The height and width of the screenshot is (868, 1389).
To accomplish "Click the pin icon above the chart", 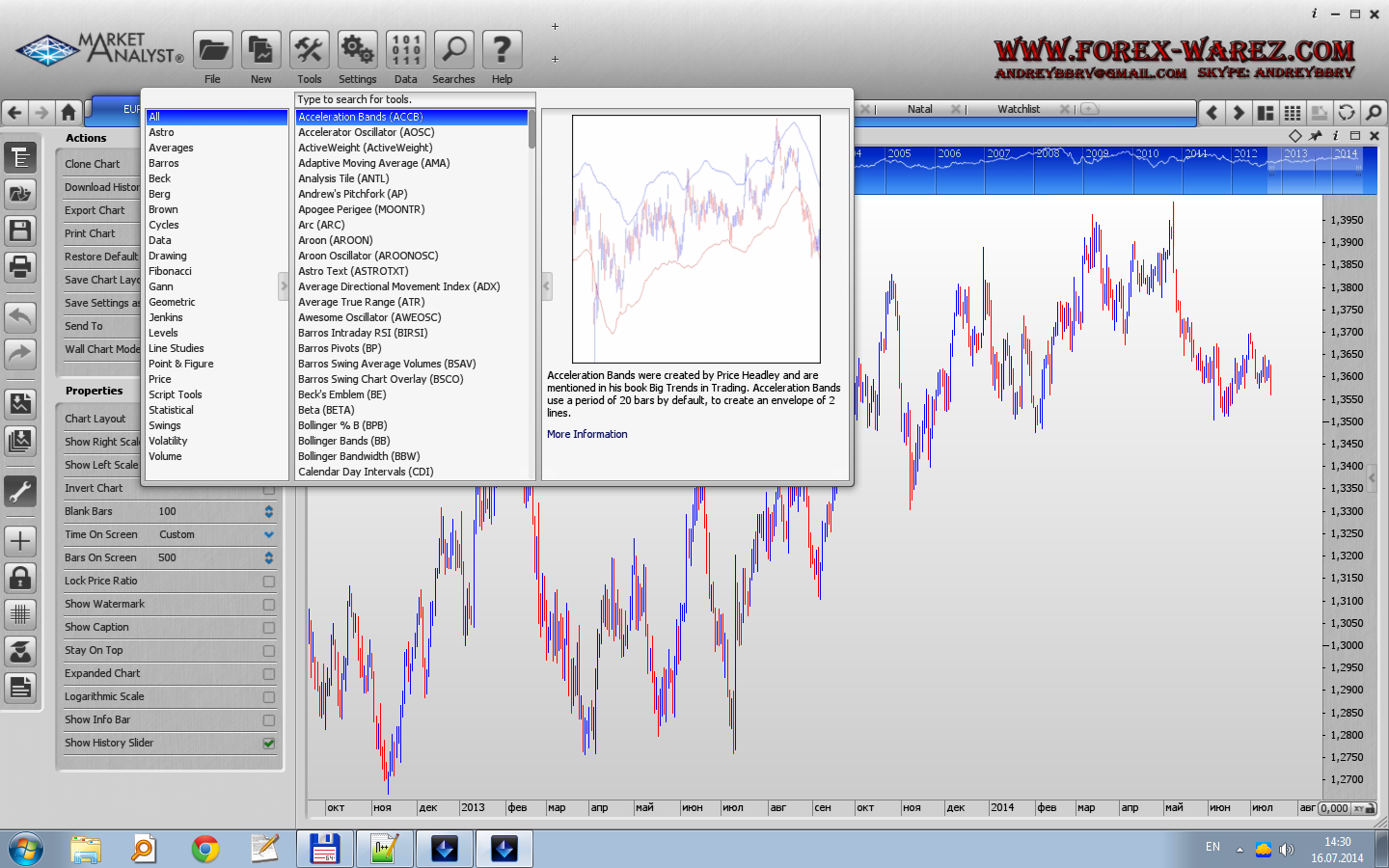I will [x=1316, y=136].
